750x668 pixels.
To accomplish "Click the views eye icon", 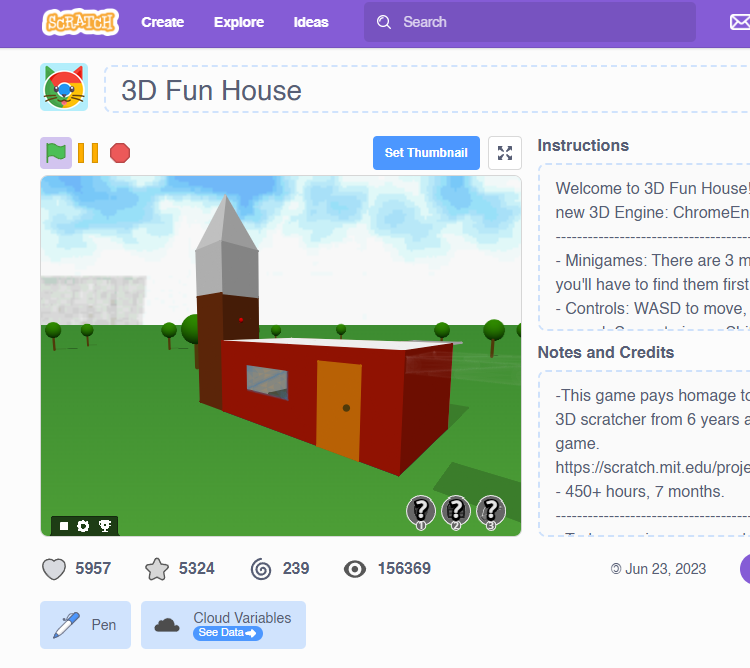I will [355, 569].
